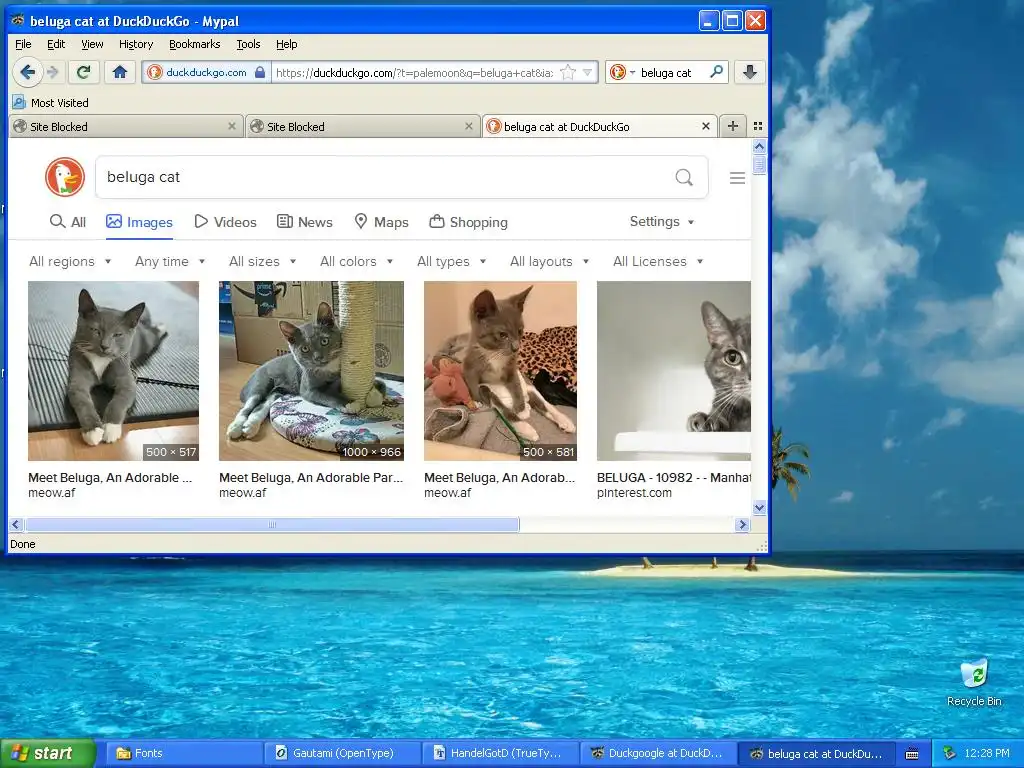1024x768 pixels.
Task: Switch to the first Site Blocked tab
Action: tap(125, 127)
